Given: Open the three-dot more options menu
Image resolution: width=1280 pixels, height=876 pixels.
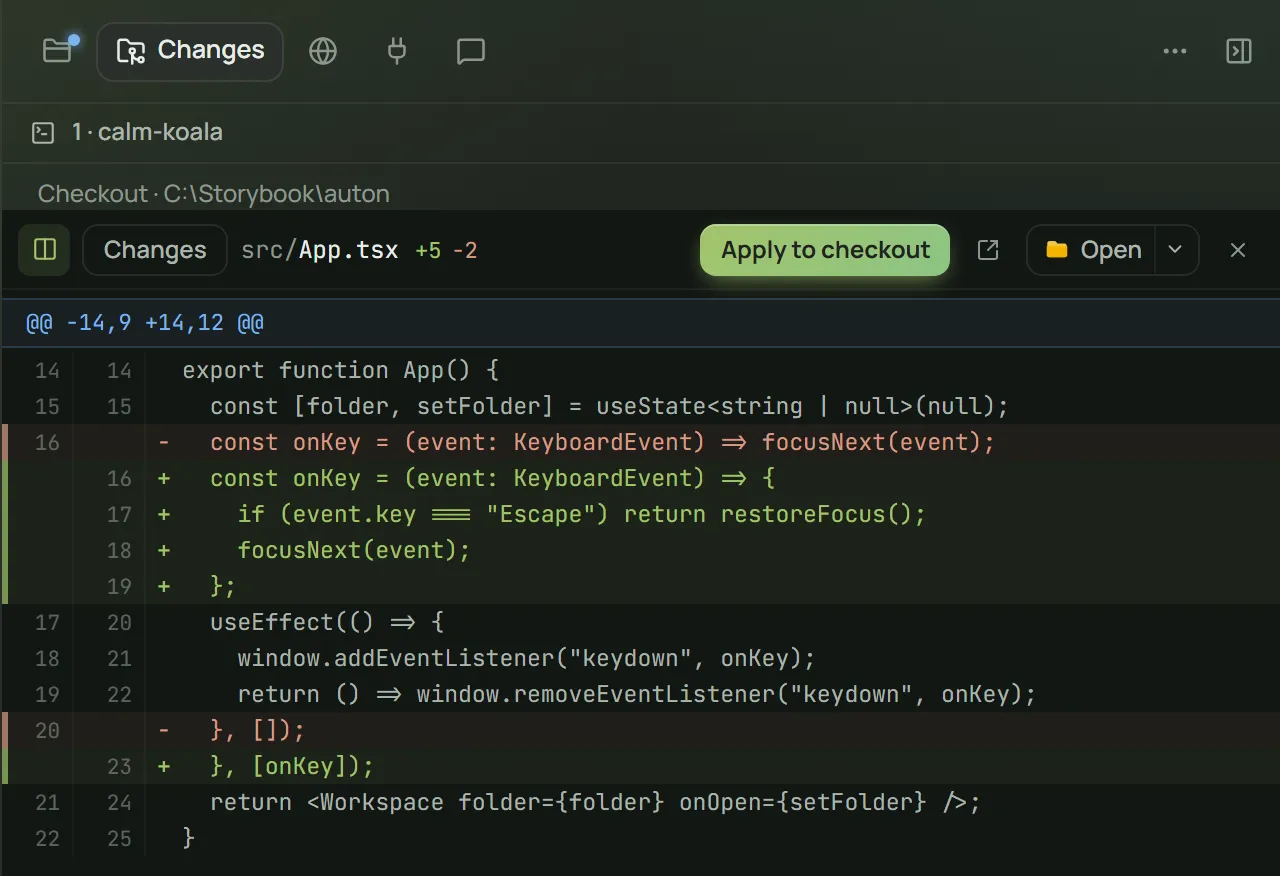Looking at the screenshot, I should point(1175,51).
